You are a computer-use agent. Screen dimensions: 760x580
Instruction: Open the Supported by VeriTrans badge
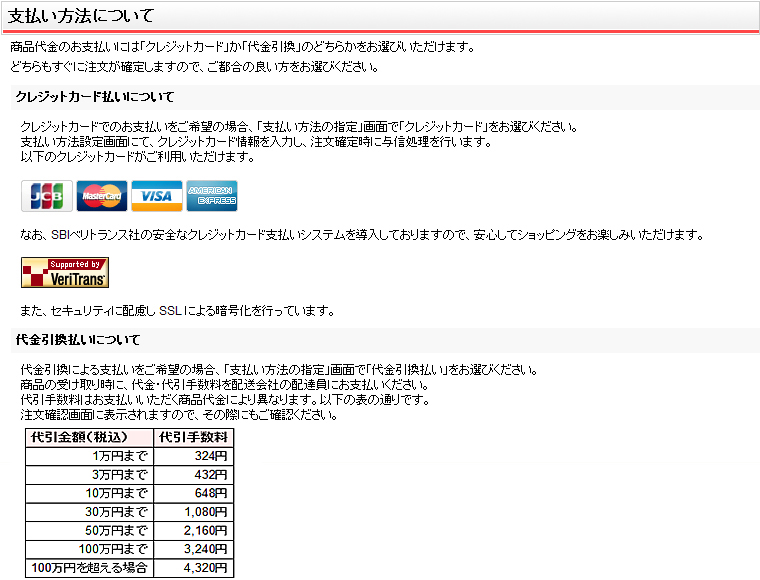pyautogui.click(x=65, y=272)
